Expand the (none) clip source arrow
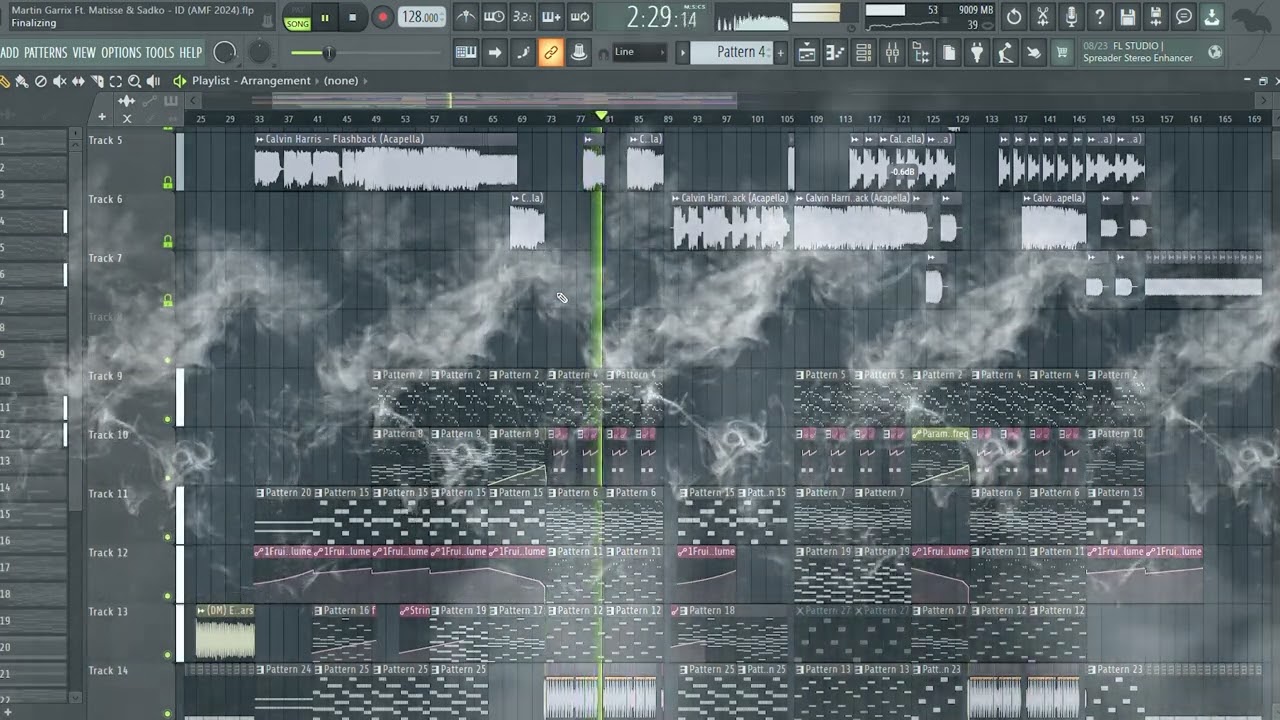This screenshot has height=720, width=1280. click(x=365, y=81)
